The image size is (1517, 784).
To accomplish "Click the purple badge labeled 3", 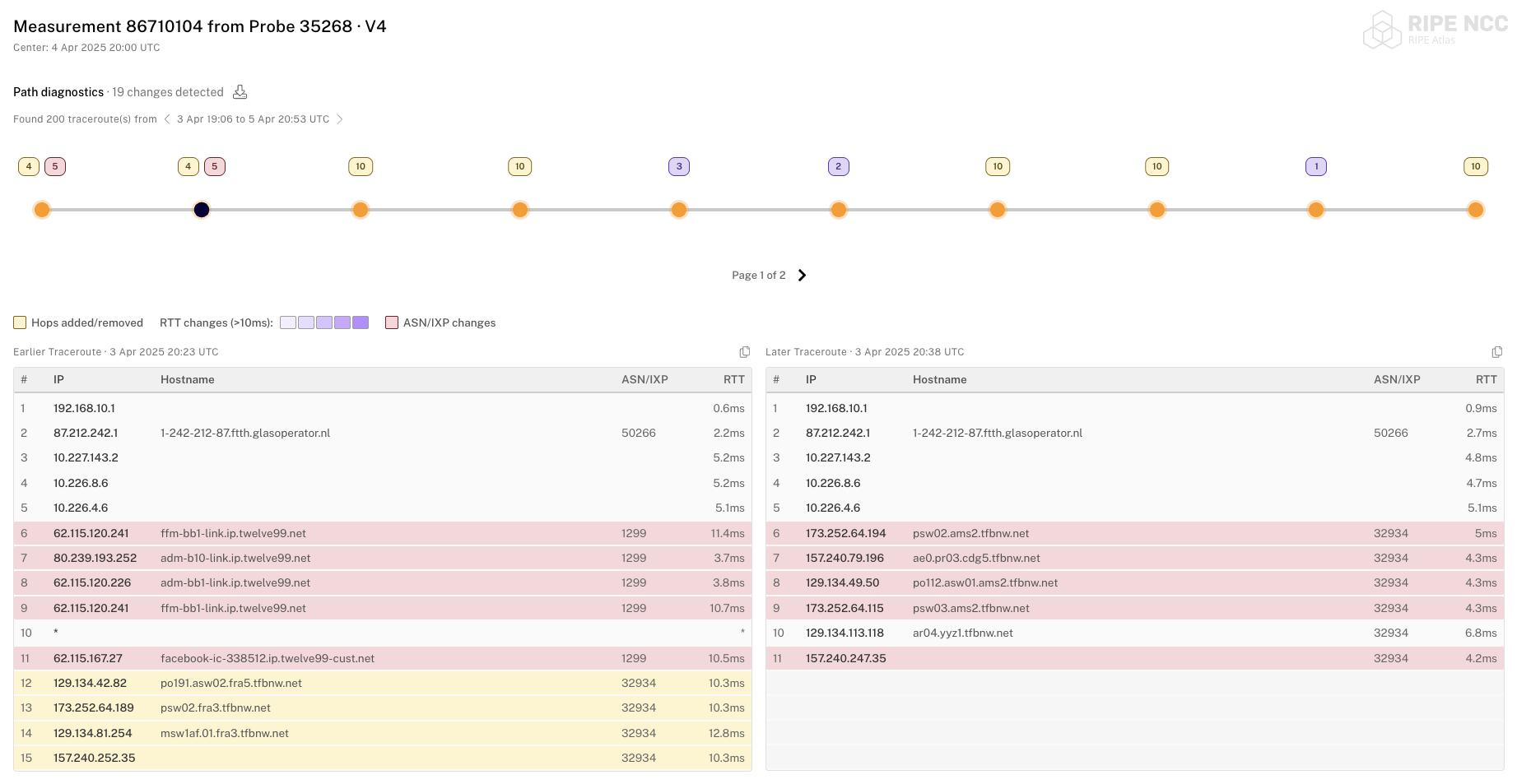I will coord(679,167).
